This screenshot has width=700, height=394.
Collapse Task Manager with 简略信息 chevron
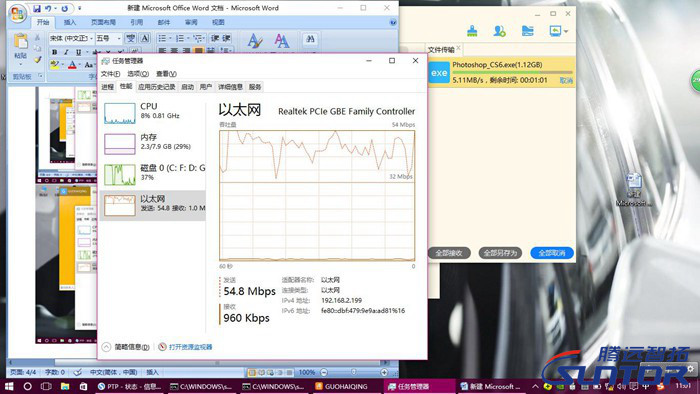pyautogui.click(x=106, y=347)
